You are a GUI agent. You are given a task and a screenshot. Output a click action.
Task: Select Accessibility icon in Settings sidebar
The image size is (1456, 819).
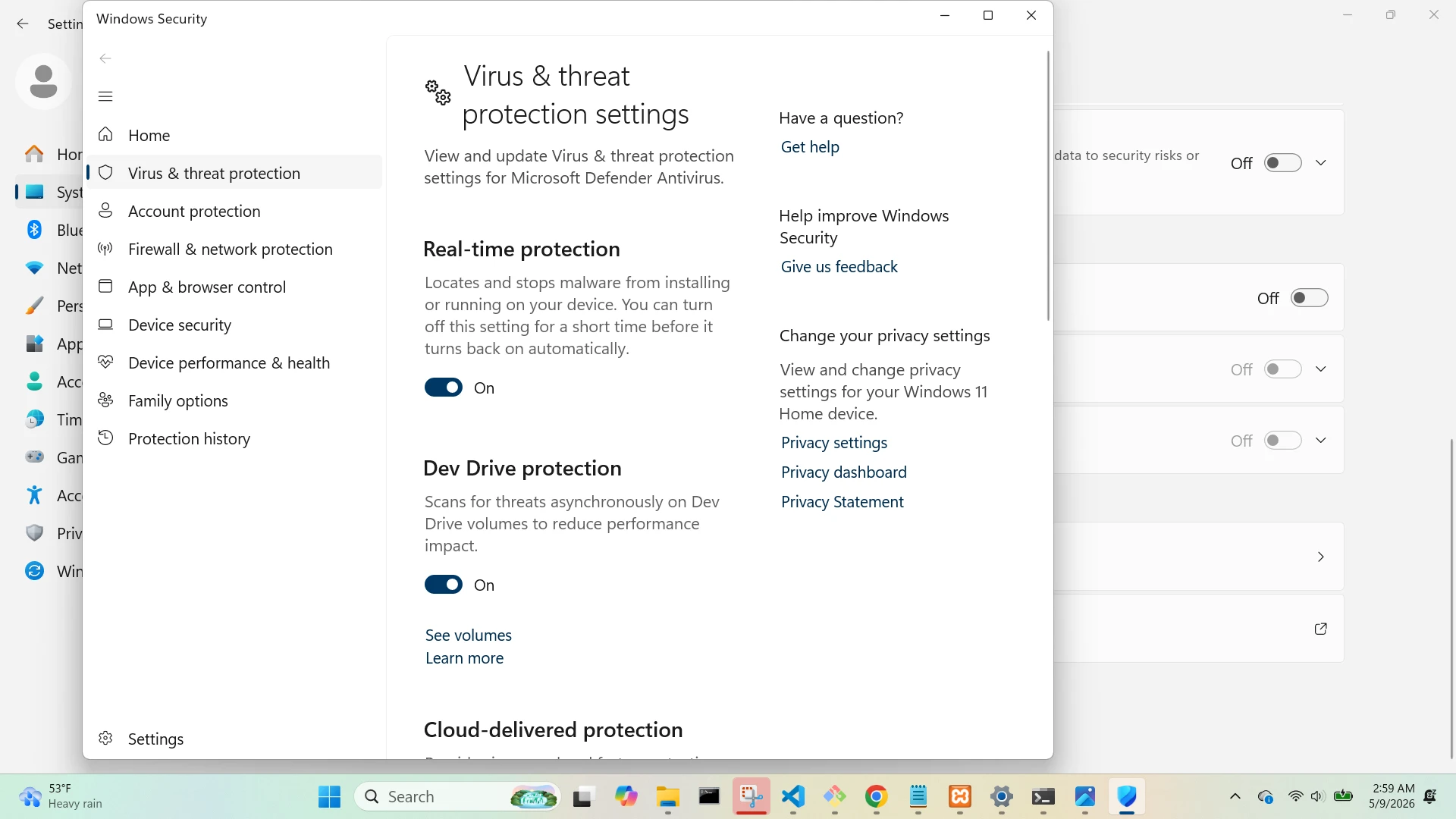pyautogui.click(x=34, y=495)
